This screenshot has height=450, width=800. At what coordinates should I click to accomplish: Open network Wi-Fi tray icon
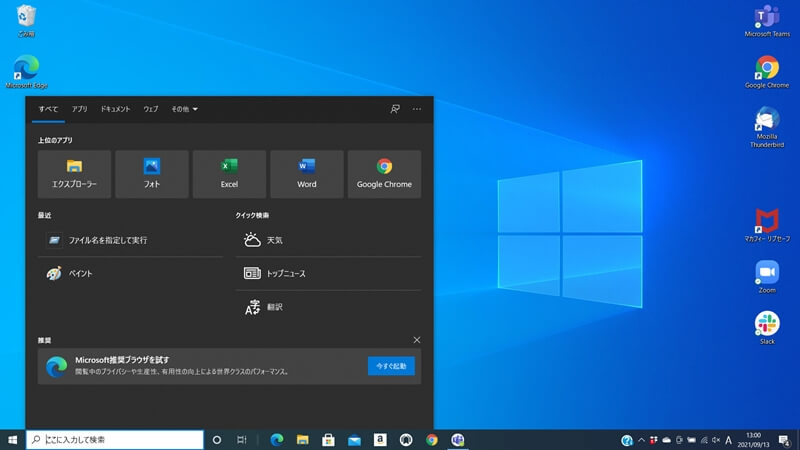point(704,440)
